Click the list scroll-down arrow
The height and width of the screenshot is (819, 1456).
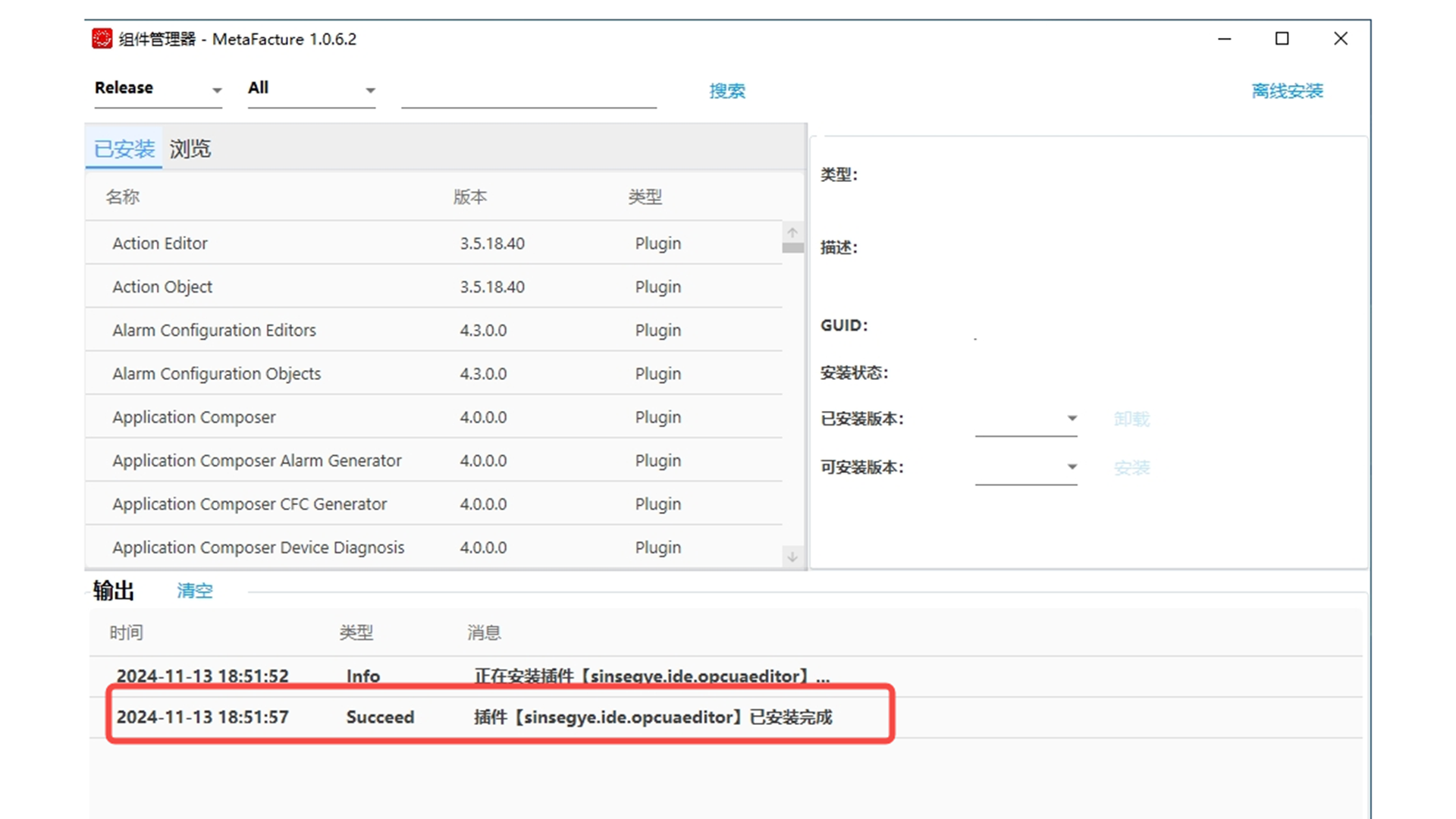[792, 557]
